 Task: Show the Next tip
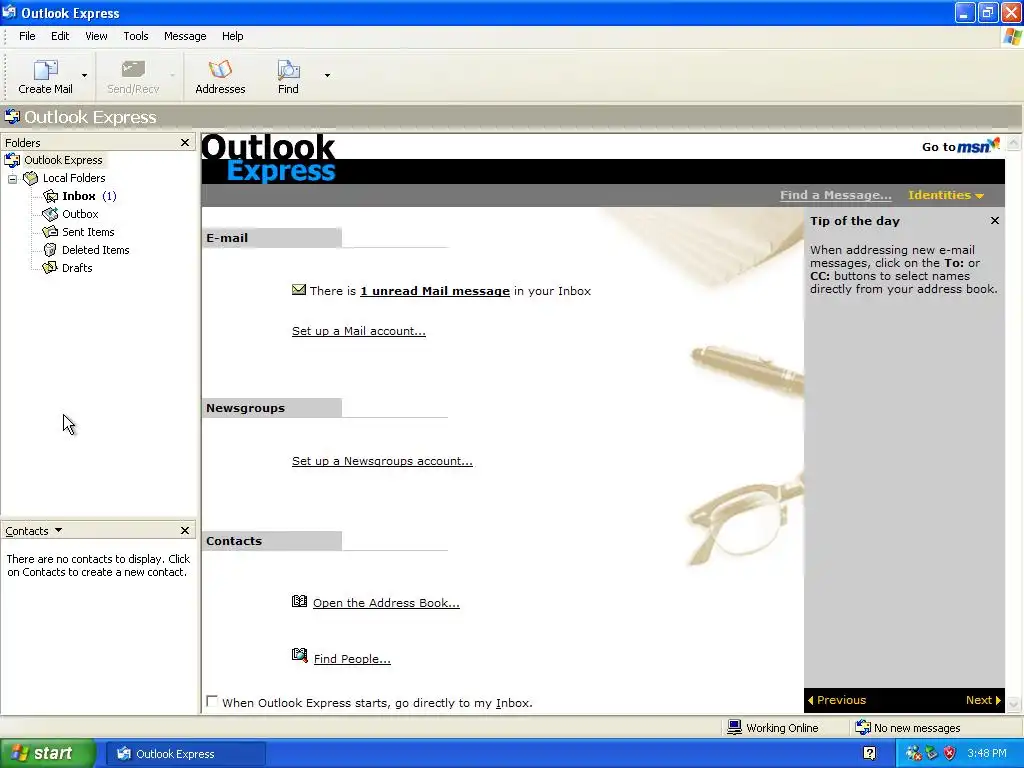[983, 700]
